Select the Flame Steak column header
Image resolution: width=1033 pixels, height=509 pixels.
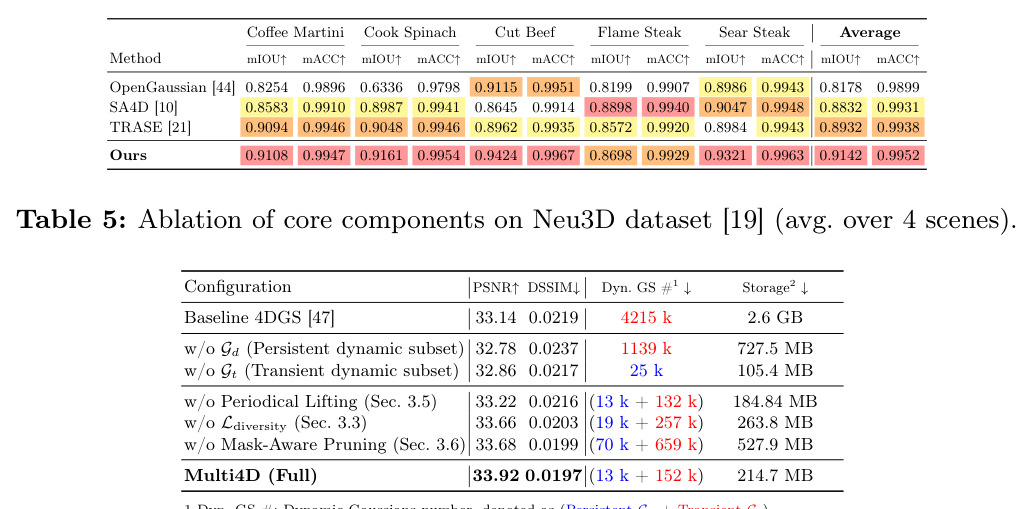click(x=639, y=32)
